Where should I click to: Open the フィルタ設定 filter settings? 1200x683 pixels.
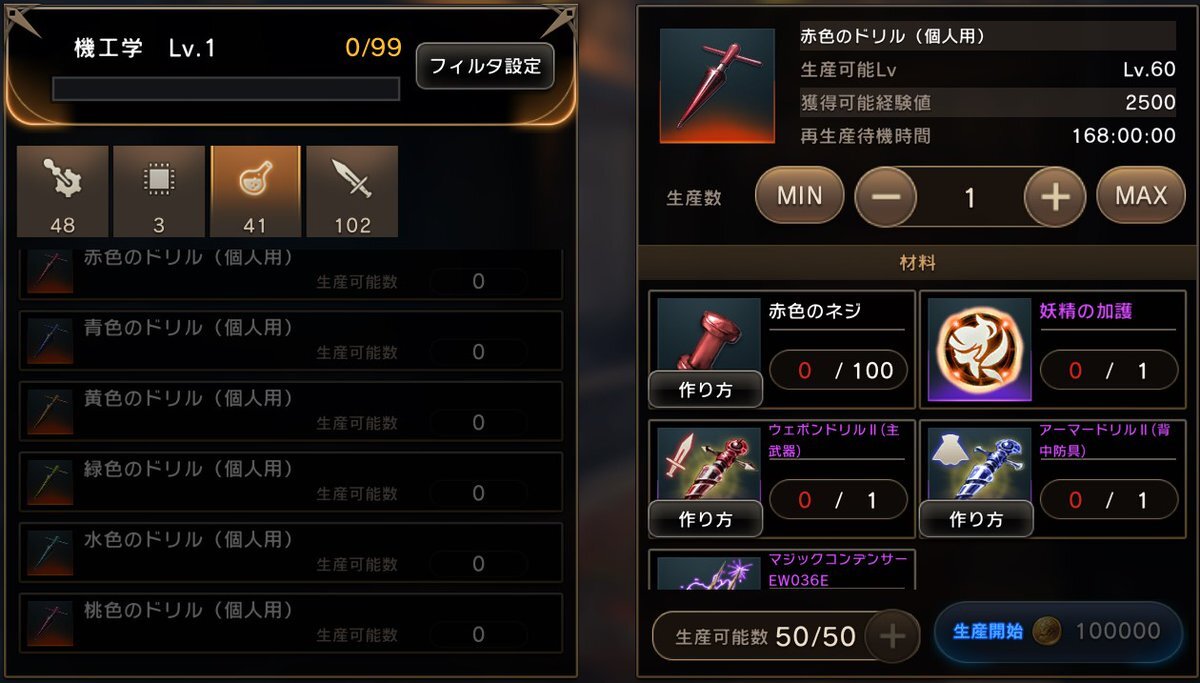485,66
